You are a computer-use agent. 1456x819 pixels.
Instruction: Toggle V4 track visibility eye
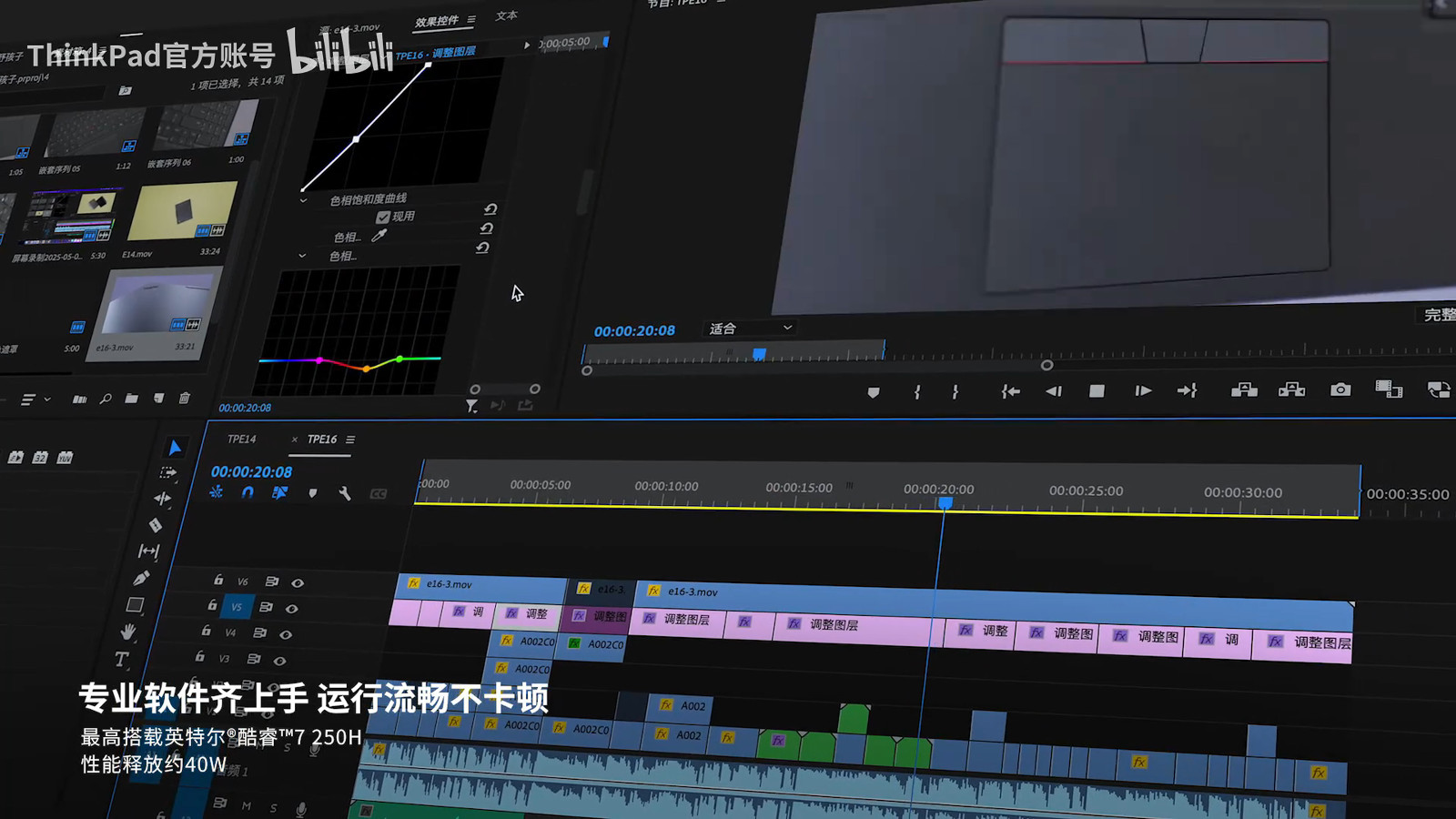tap(286, 634)
